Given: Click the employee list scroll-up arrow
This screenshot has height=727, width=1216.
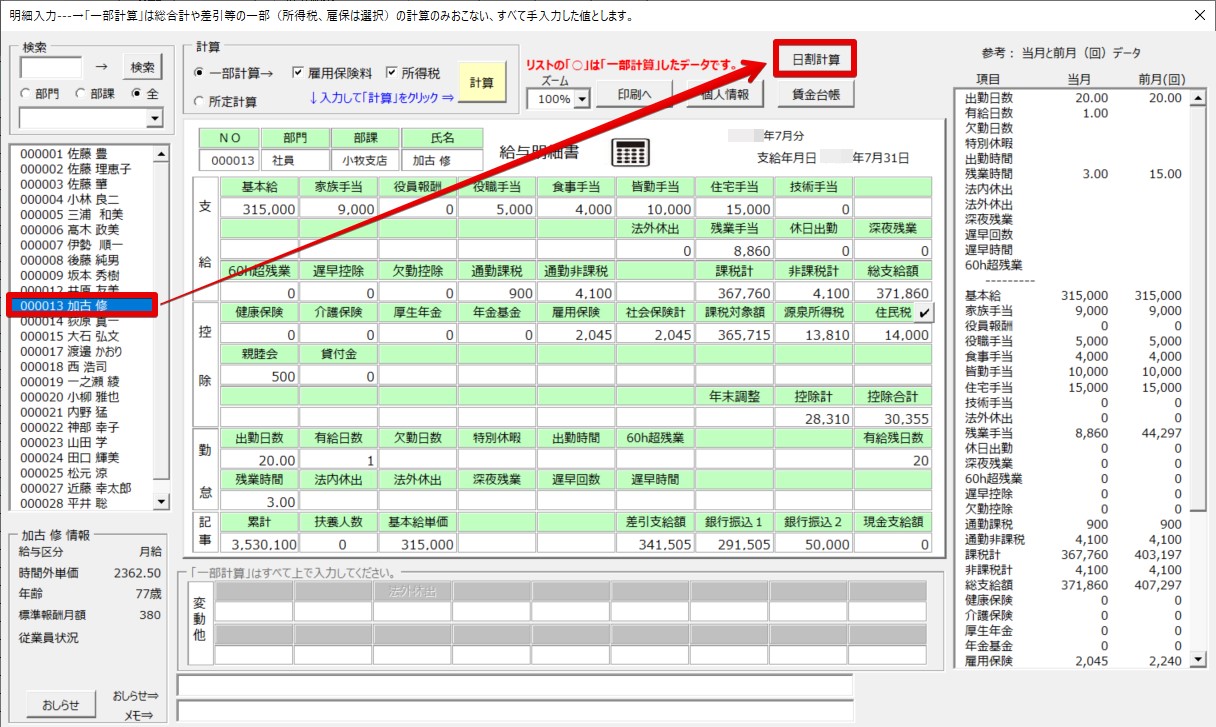Looking at the screenshot, I should pos(160,154).
